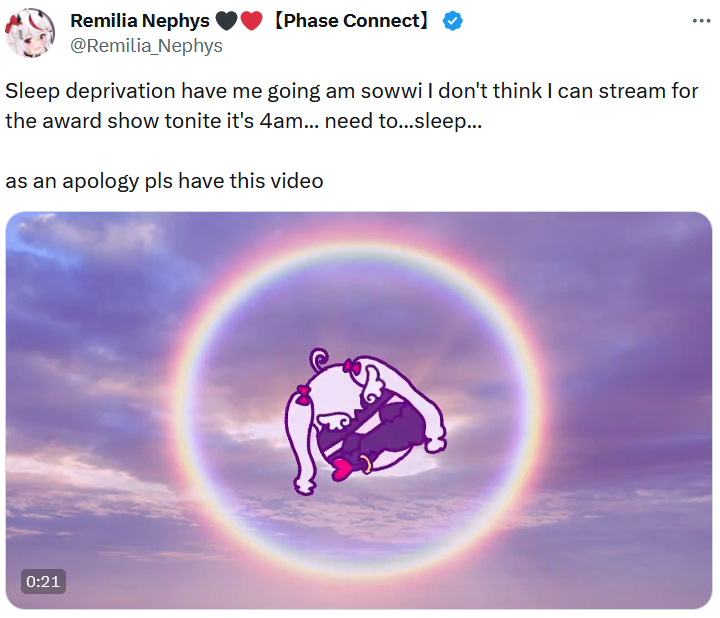This screenshot has width=720, height=618.
Task: Click the red heart emoji in name
Action: 251,21
